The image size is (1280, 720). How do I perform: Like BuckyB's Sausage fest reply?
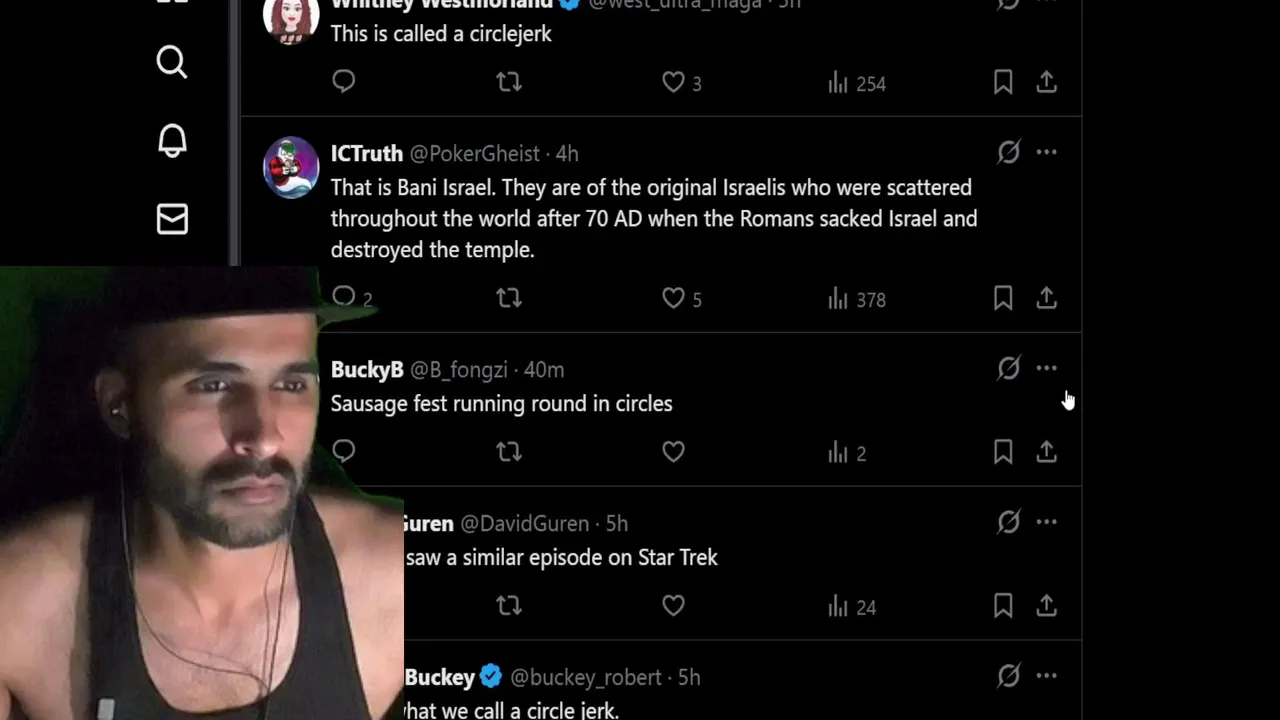tap(674, 452)
